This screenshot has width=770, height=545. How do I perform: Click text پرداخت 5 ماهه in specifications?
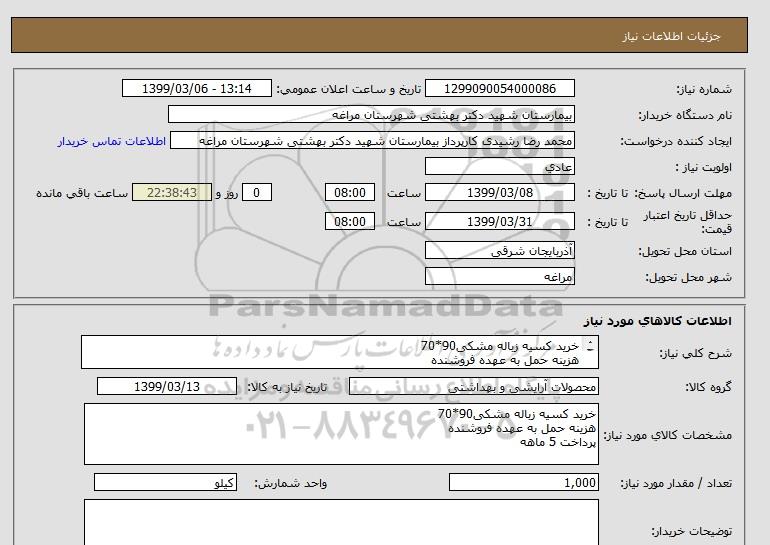(558, 442)
